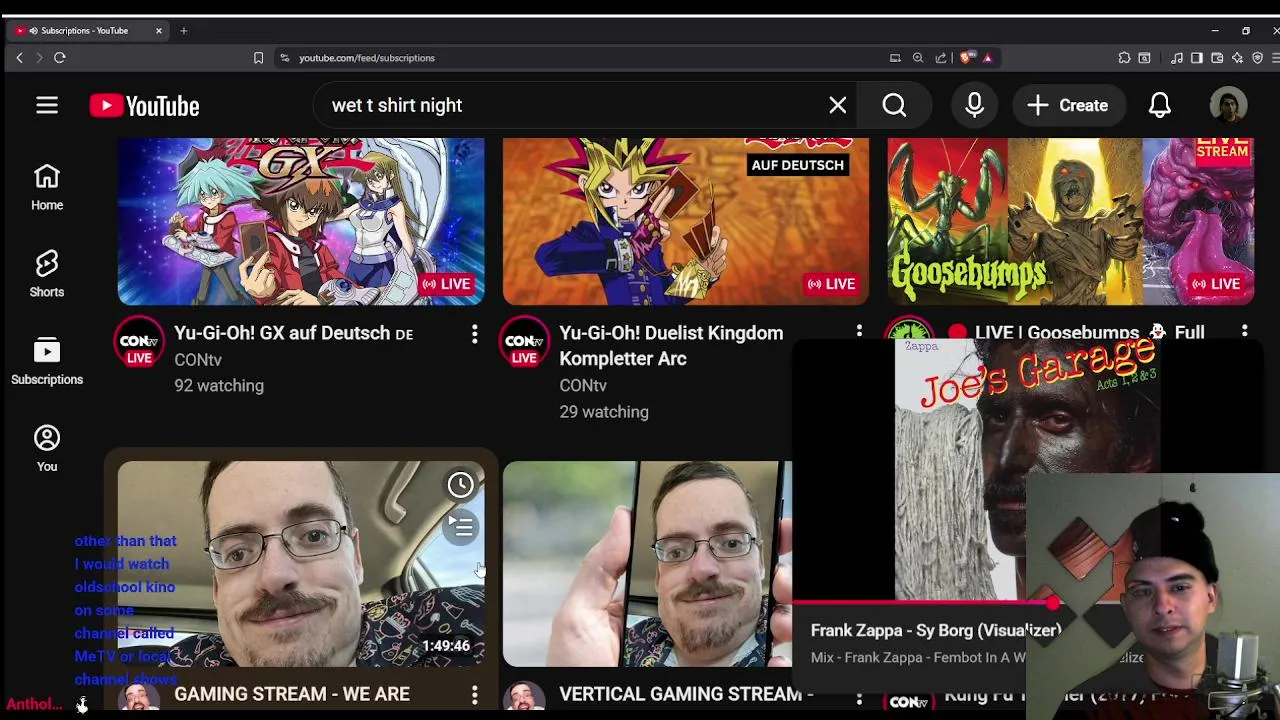Open Yu-Gi-Oh! Duelist Kingdom Kompletter Arc title
Image resolution: width=1280 pixels, height=720 pixels.
671,346
